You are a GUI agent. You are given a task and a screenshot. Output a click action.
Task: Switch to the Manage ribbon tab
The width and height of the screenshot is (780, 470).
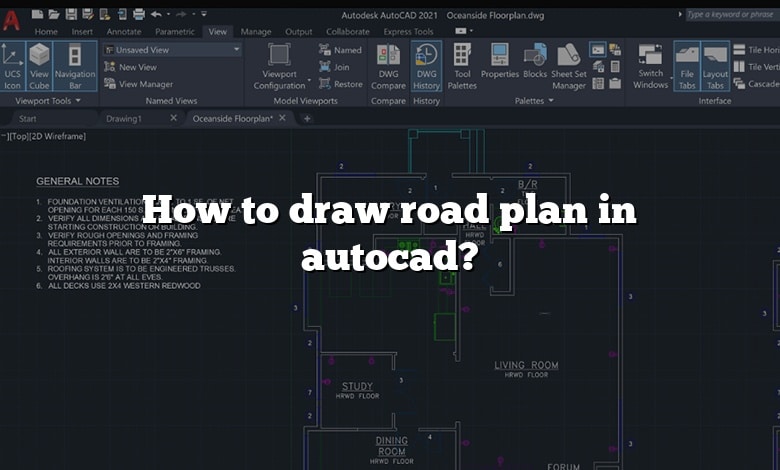pos(256,32)
